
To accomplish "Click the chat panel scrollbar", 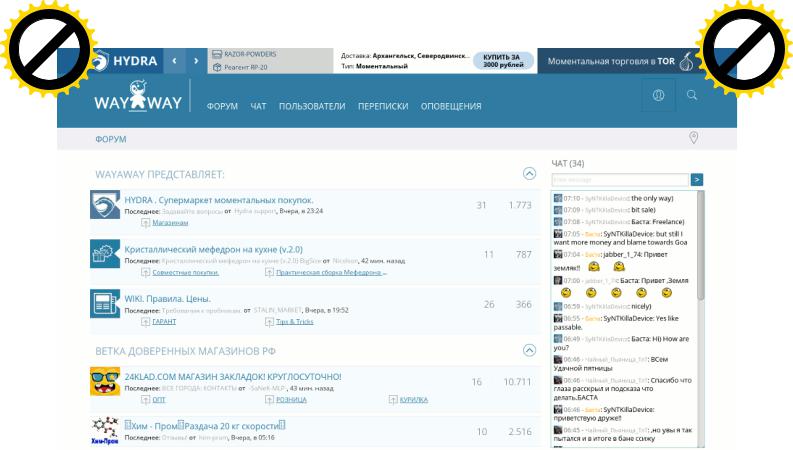I will point(700,246).
